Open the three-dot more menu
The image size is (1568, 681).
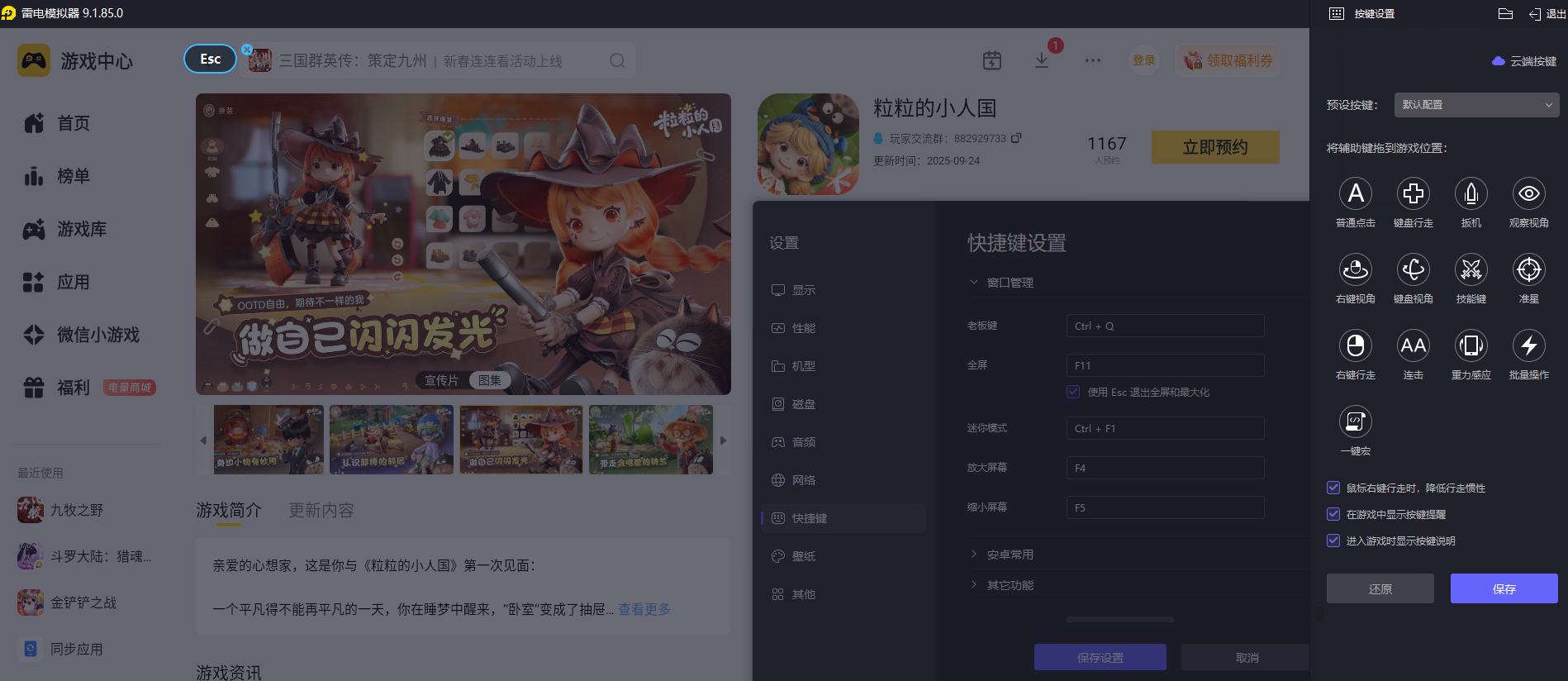1093,60
